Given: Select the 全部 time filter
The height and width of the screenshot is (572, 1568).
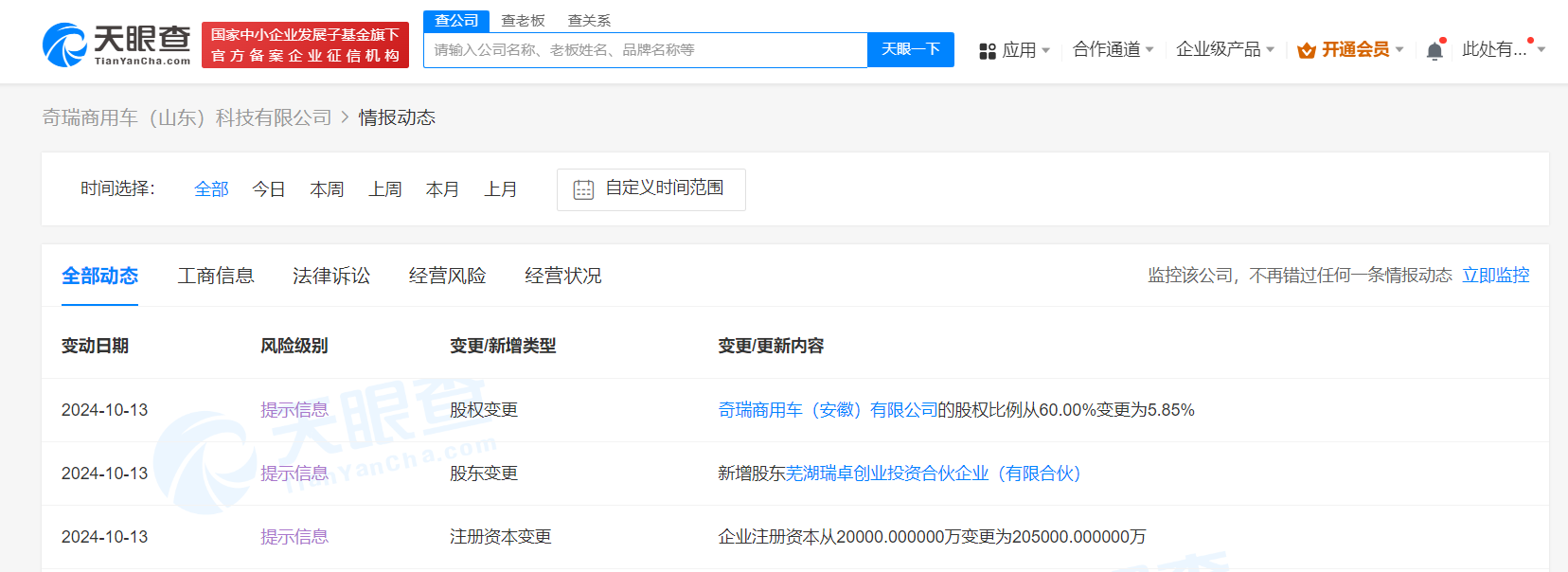Looking at the screenshot, I should 211,189.
